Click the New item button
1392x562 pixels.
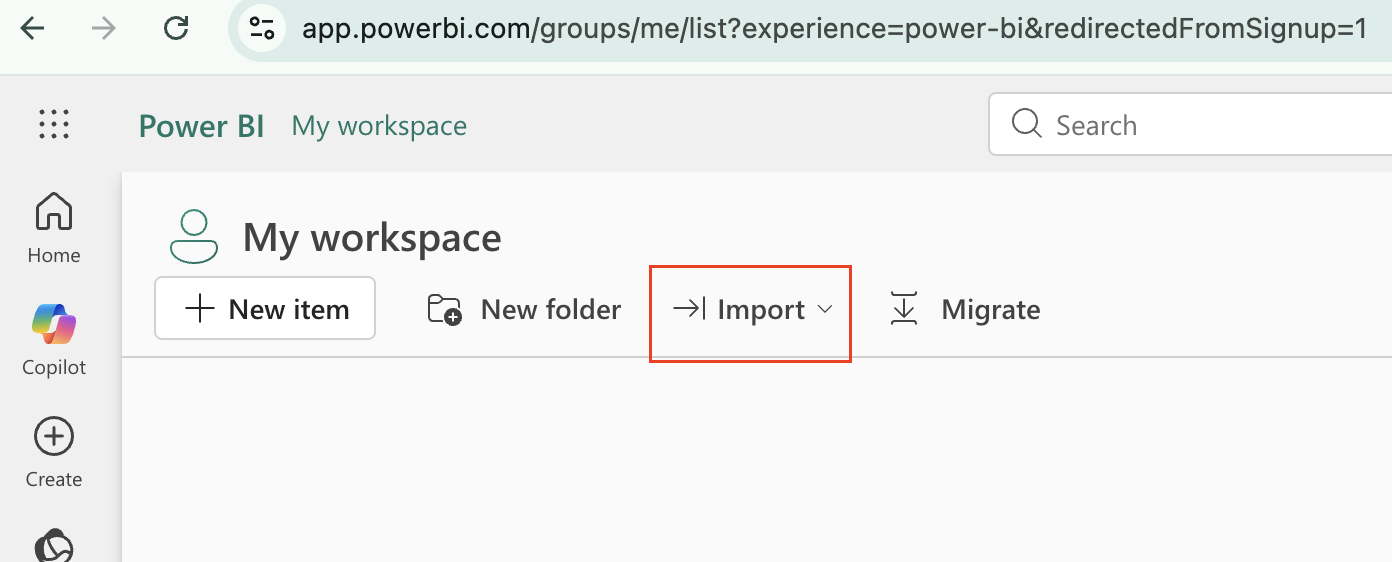(265, 309)
